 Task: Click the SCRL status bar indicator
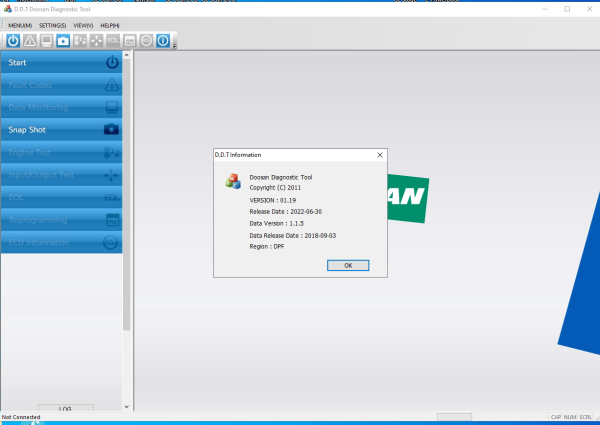coord(585,417)
